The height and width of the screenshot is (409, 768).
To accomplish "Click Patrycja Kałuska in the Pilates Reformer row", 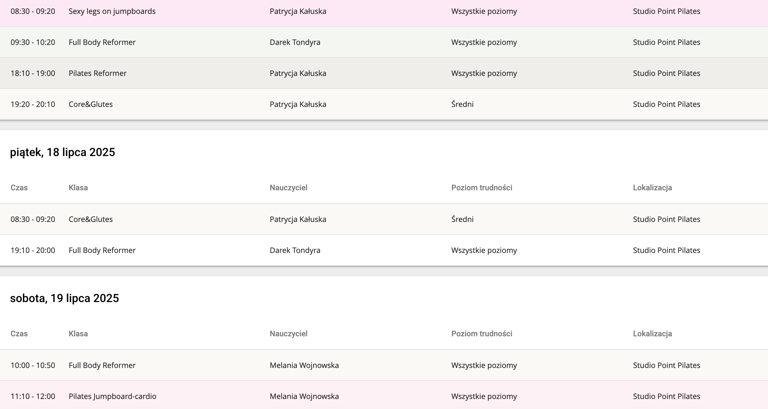I will point(298,74).
